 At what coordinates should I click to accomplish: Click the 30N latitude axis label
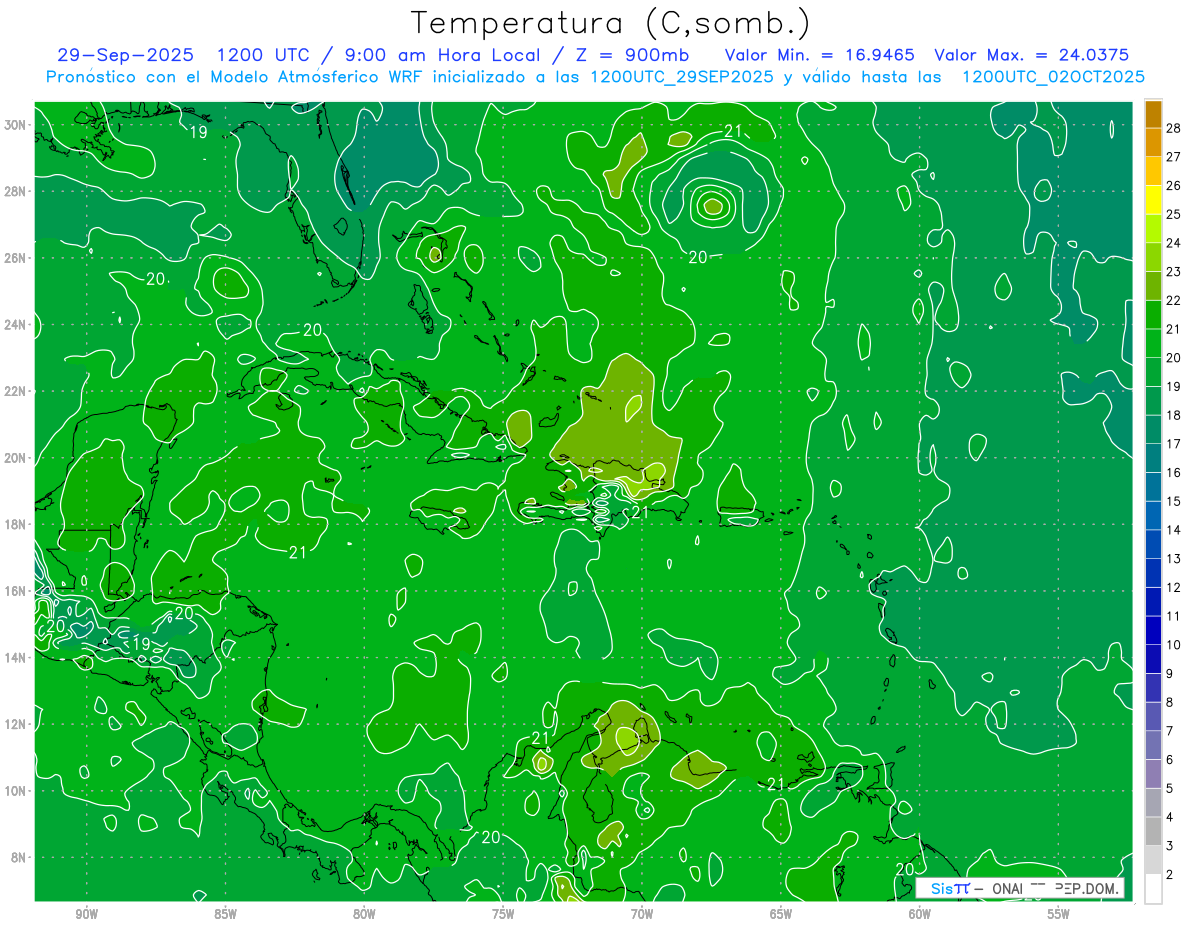pyautogui.click(x=16, y=125)
